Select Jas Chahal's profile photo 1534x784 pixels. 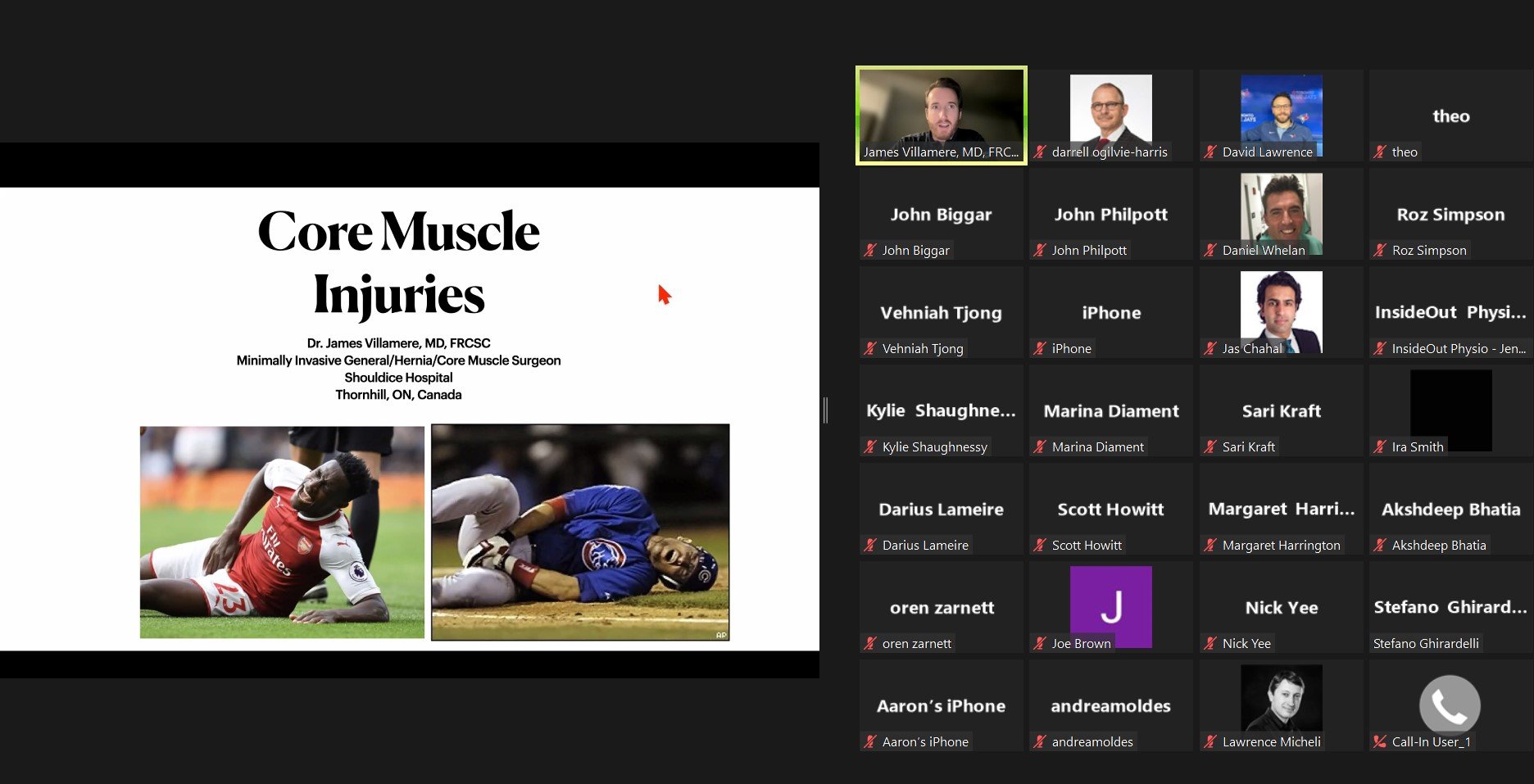pos(1281,310)
